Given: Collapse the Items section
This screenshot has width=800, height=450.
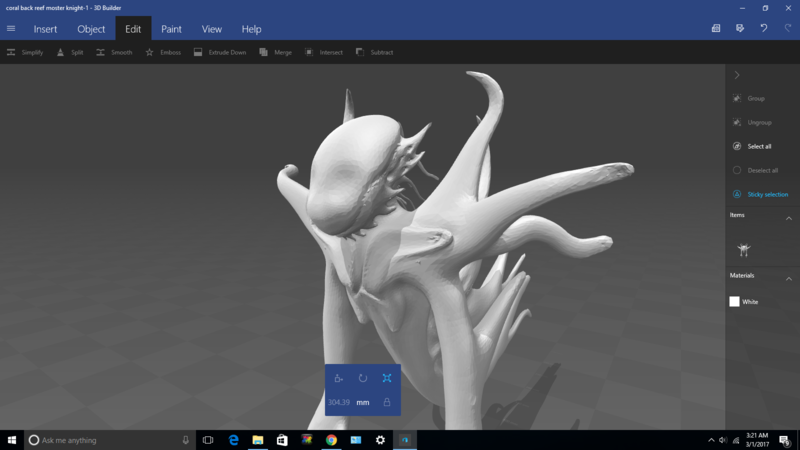Looking at the screenshot, I should [x=788, y=217].
